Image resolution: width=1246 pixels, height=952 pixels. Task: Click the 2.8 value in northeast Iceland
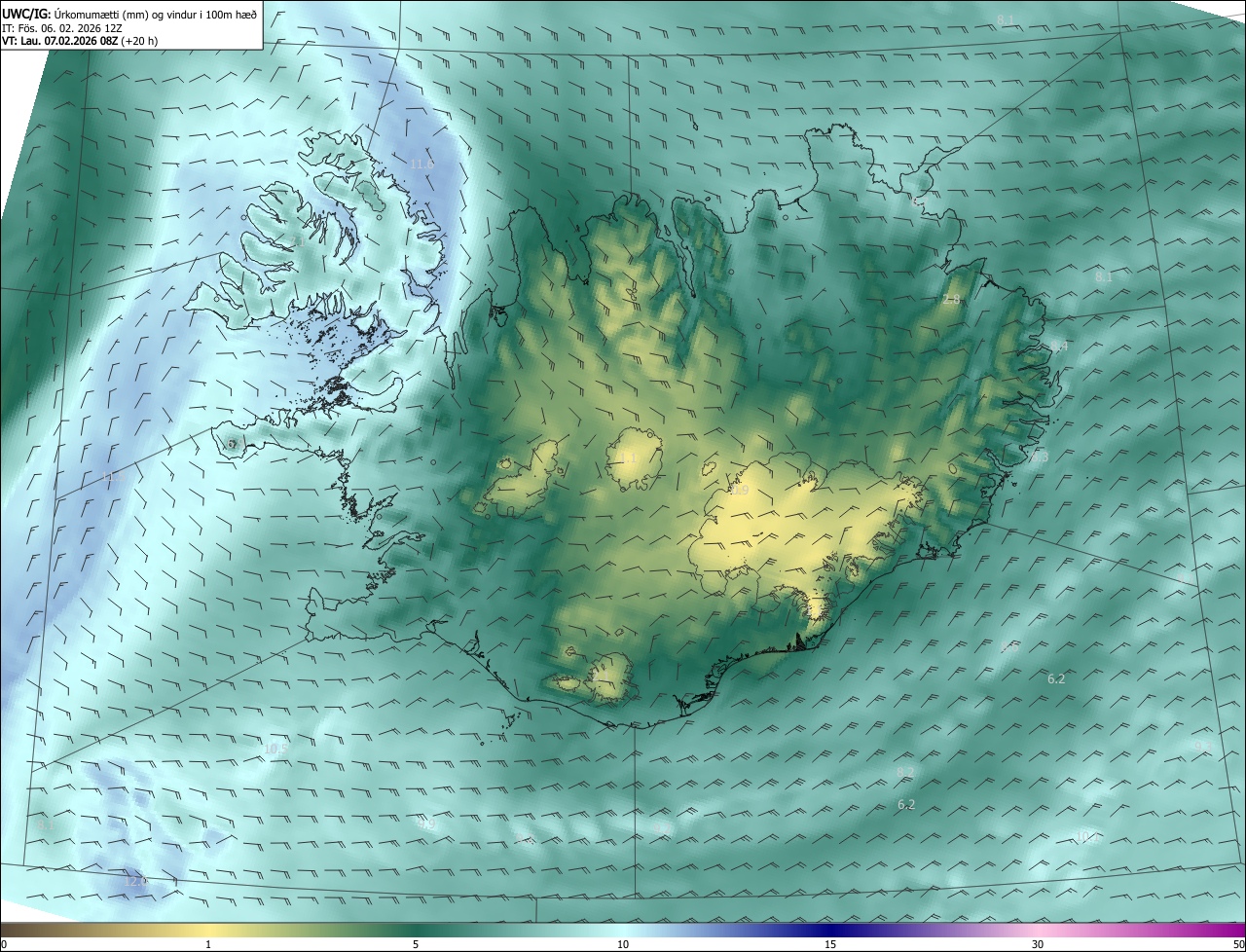pyautogui.click(x=951, y=300)
